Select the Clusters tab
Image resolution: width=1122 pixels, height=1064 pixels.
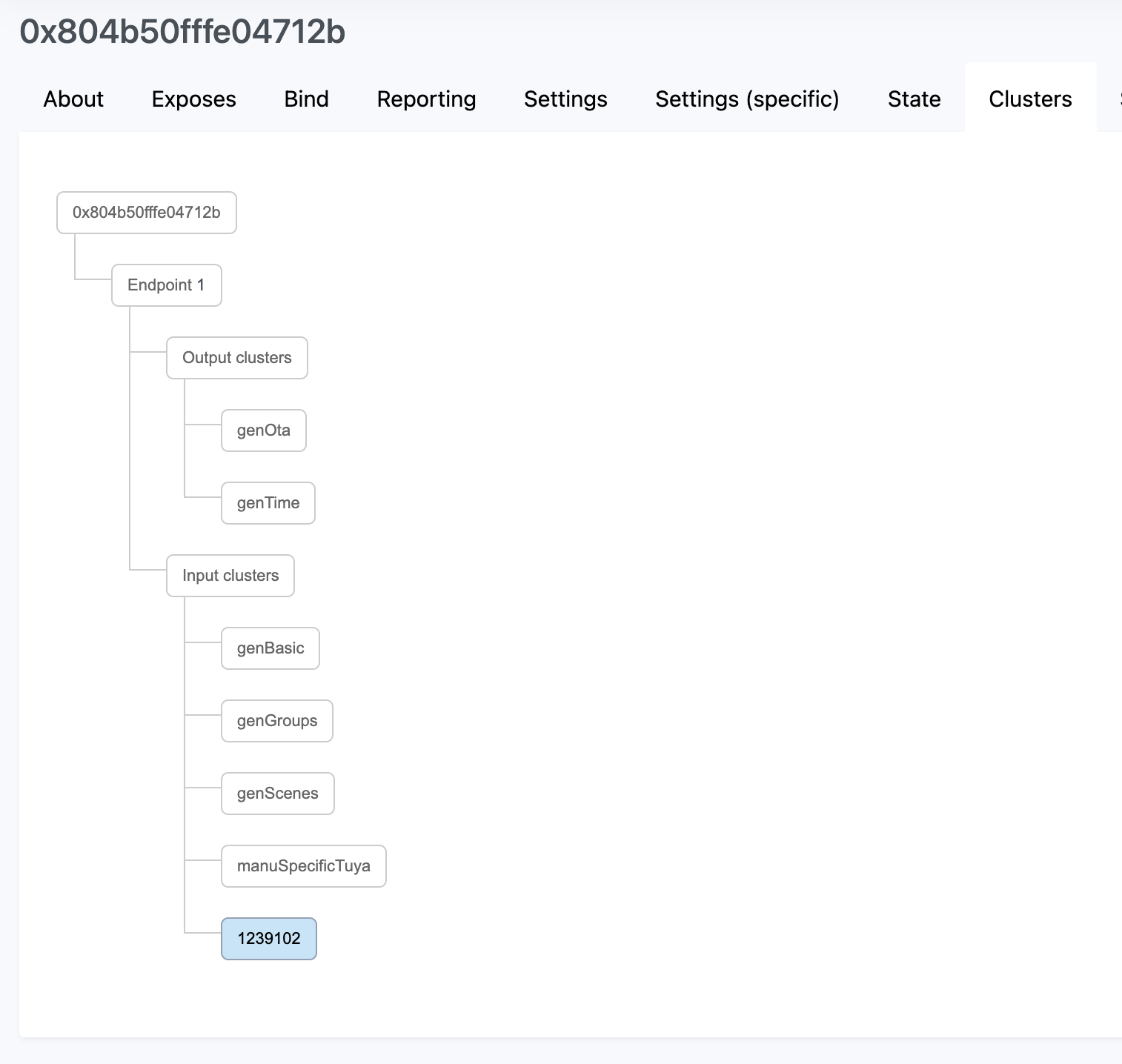(x=1030, y=99)
